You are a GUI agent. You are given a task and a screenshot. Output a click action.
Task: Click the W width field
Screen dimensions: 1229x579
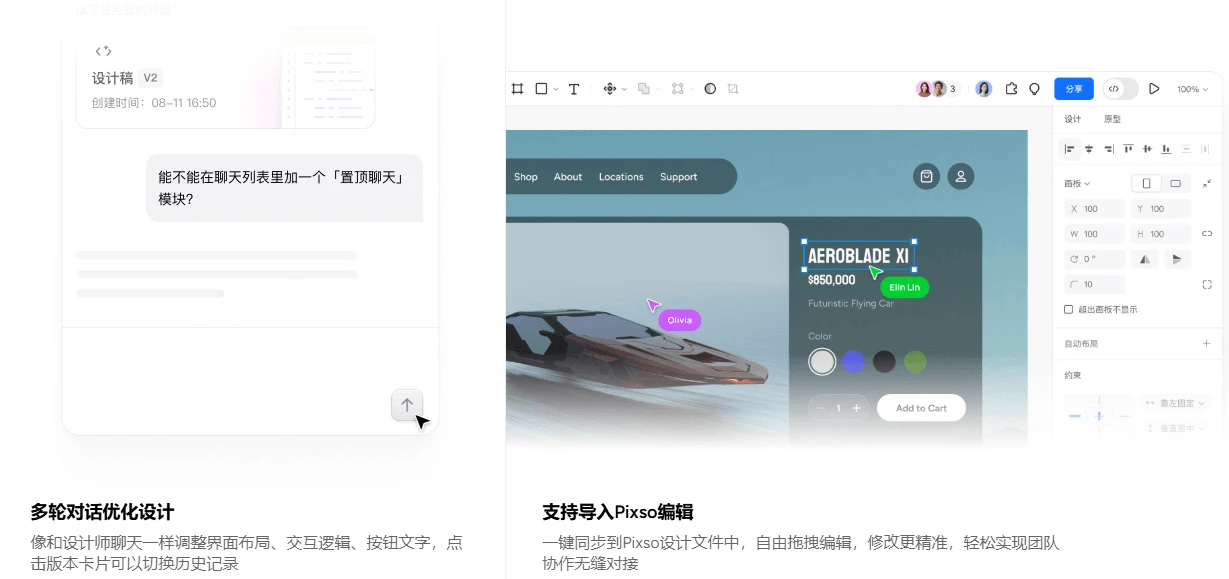tap(1094, 234)
